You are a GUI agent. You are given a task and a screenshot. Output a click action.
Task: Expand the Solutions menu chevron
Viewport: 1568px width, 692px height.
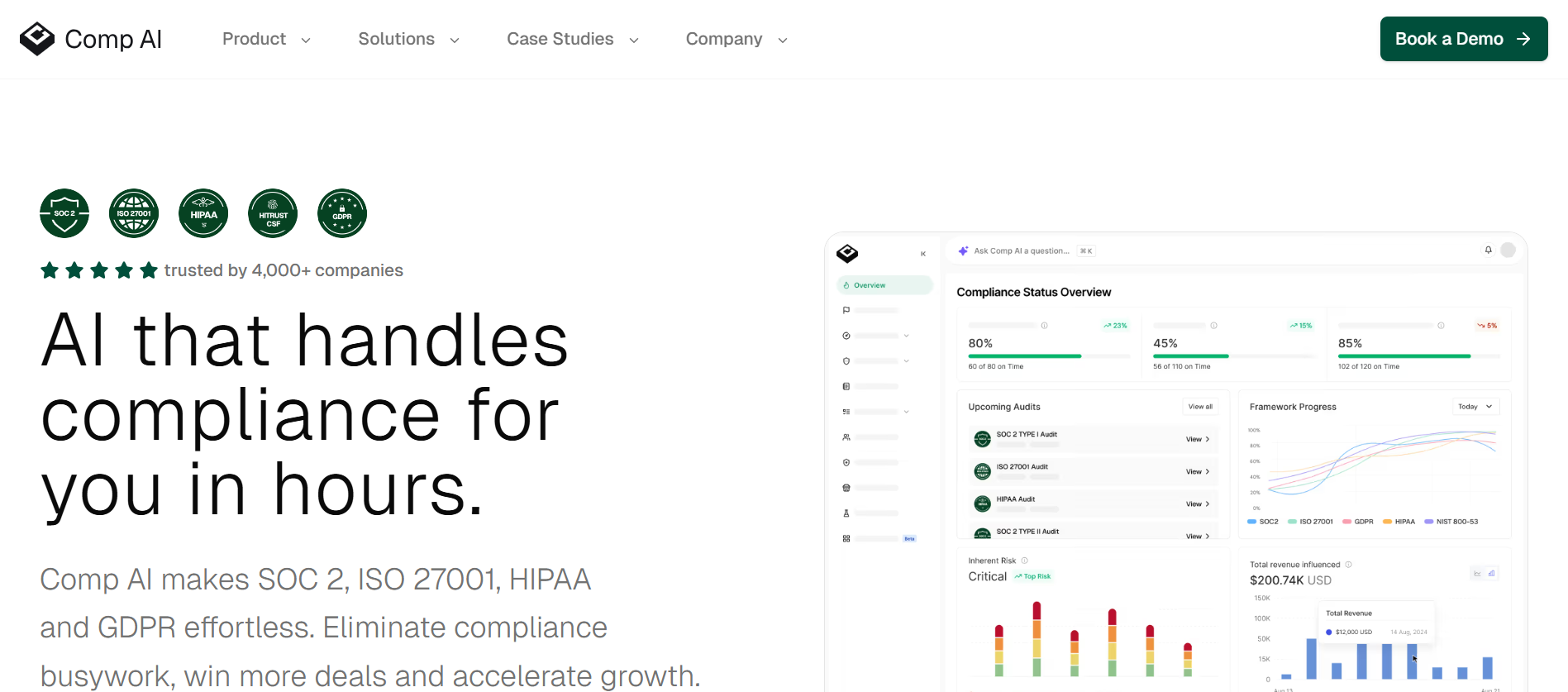click(455, 41)
